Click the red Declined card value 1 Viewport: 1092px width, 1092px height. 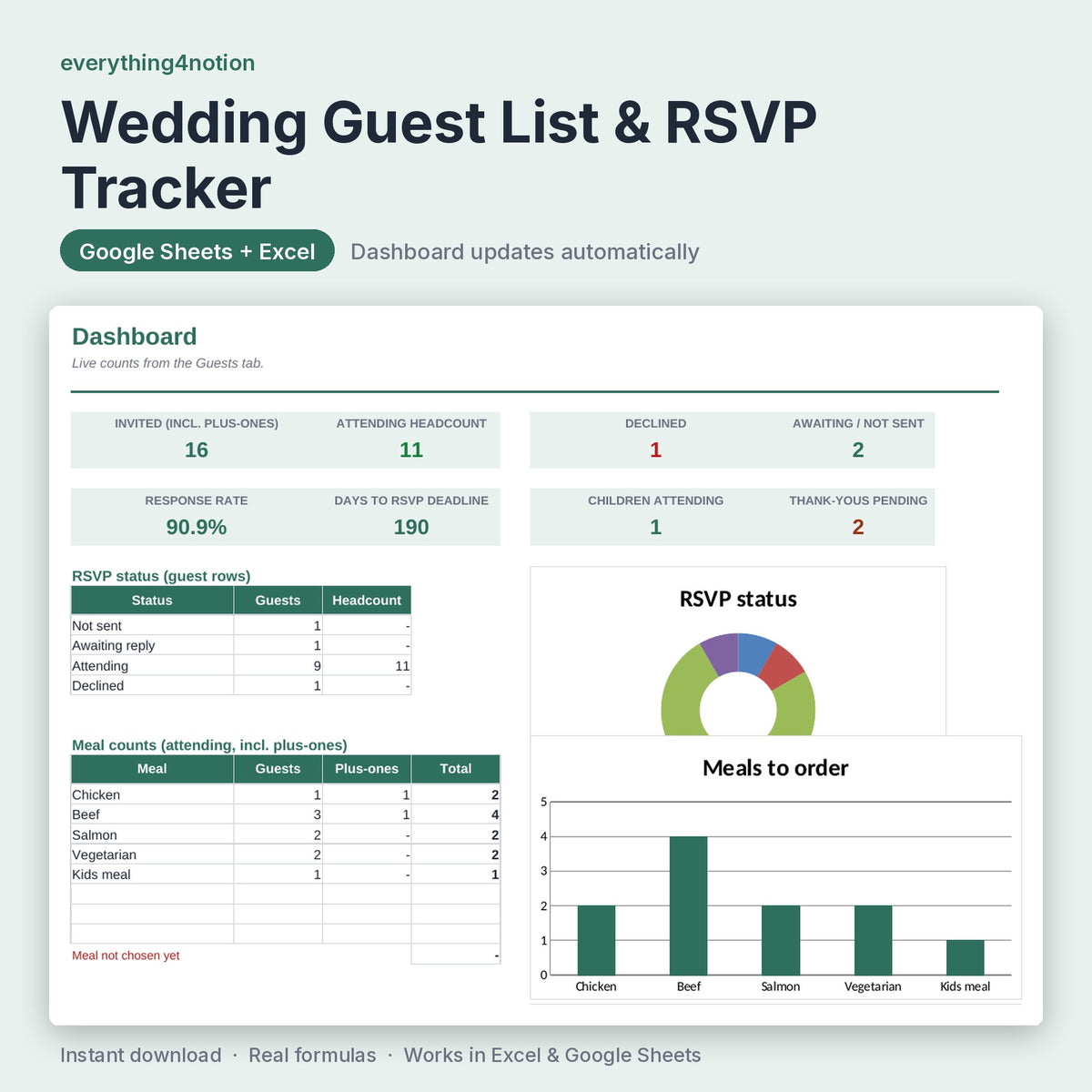(655, 450)
